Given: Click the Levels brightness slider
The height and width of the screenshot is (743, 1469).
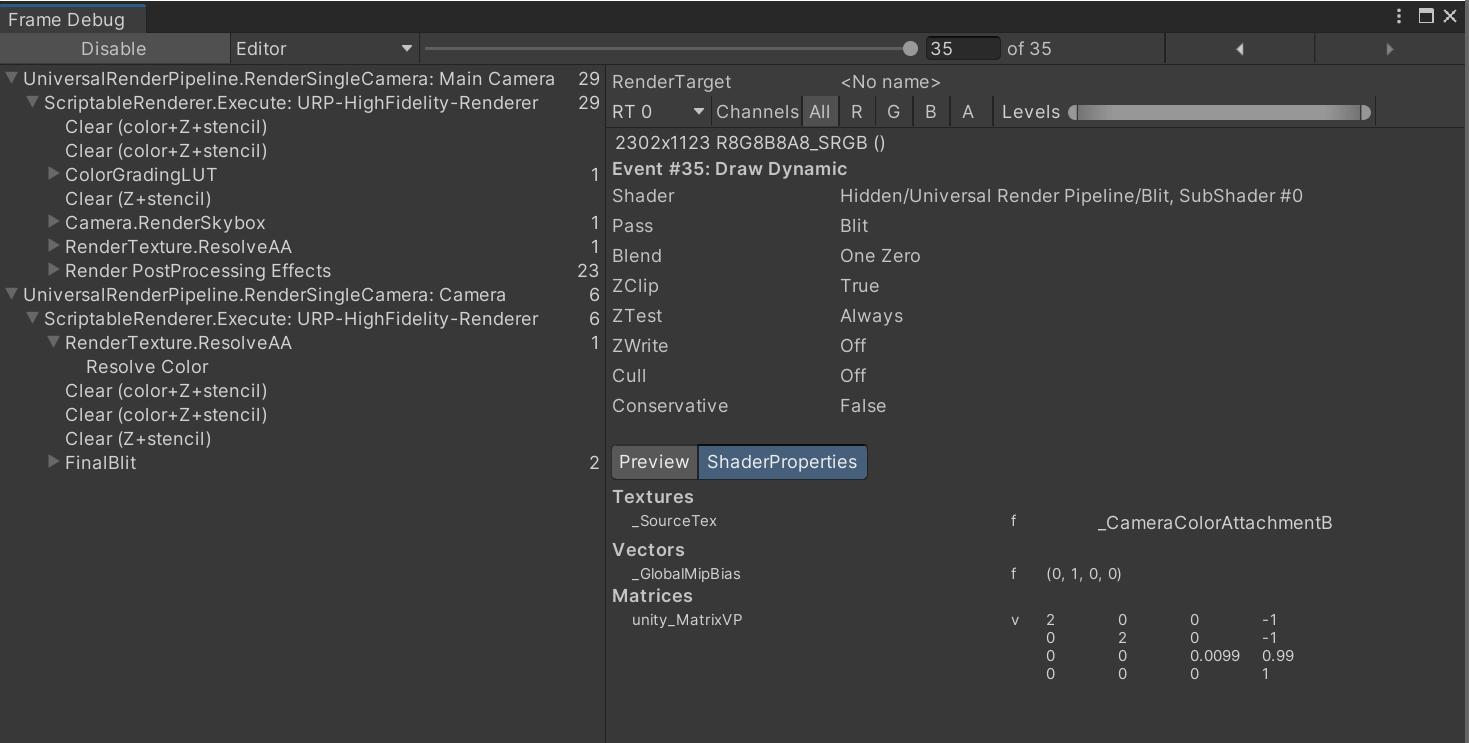Looking at the screenshot, I should pyautogui.click(x=1220, y=111).
